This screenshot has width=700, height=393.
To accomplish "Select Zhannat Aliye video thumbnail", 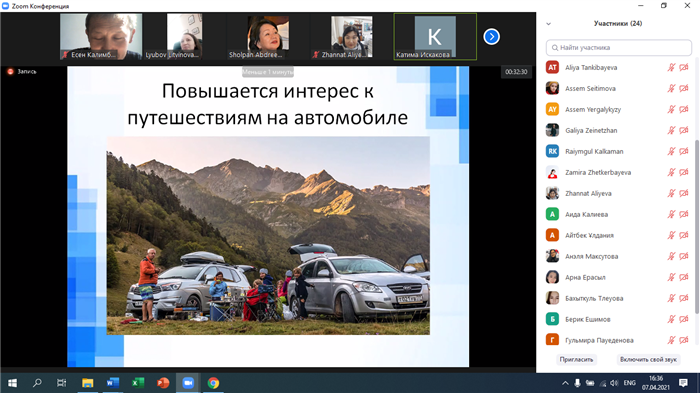I will click(x=351, y=37).
